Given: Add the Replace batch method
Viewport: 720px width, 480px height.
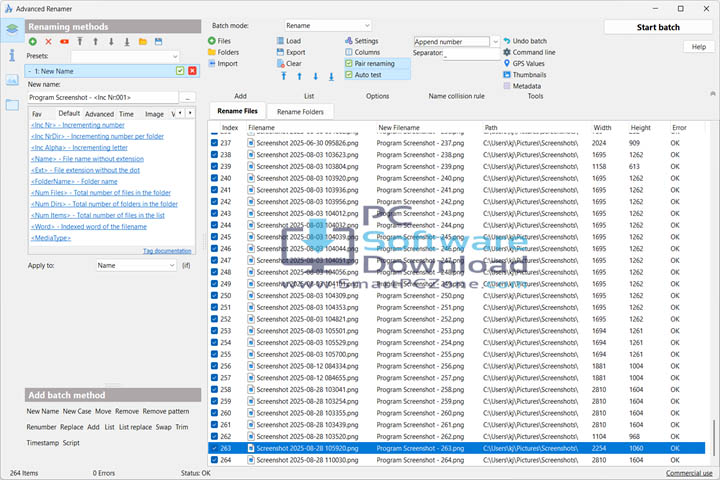Looking at the screenshot, I should click(x=72, y=427).
